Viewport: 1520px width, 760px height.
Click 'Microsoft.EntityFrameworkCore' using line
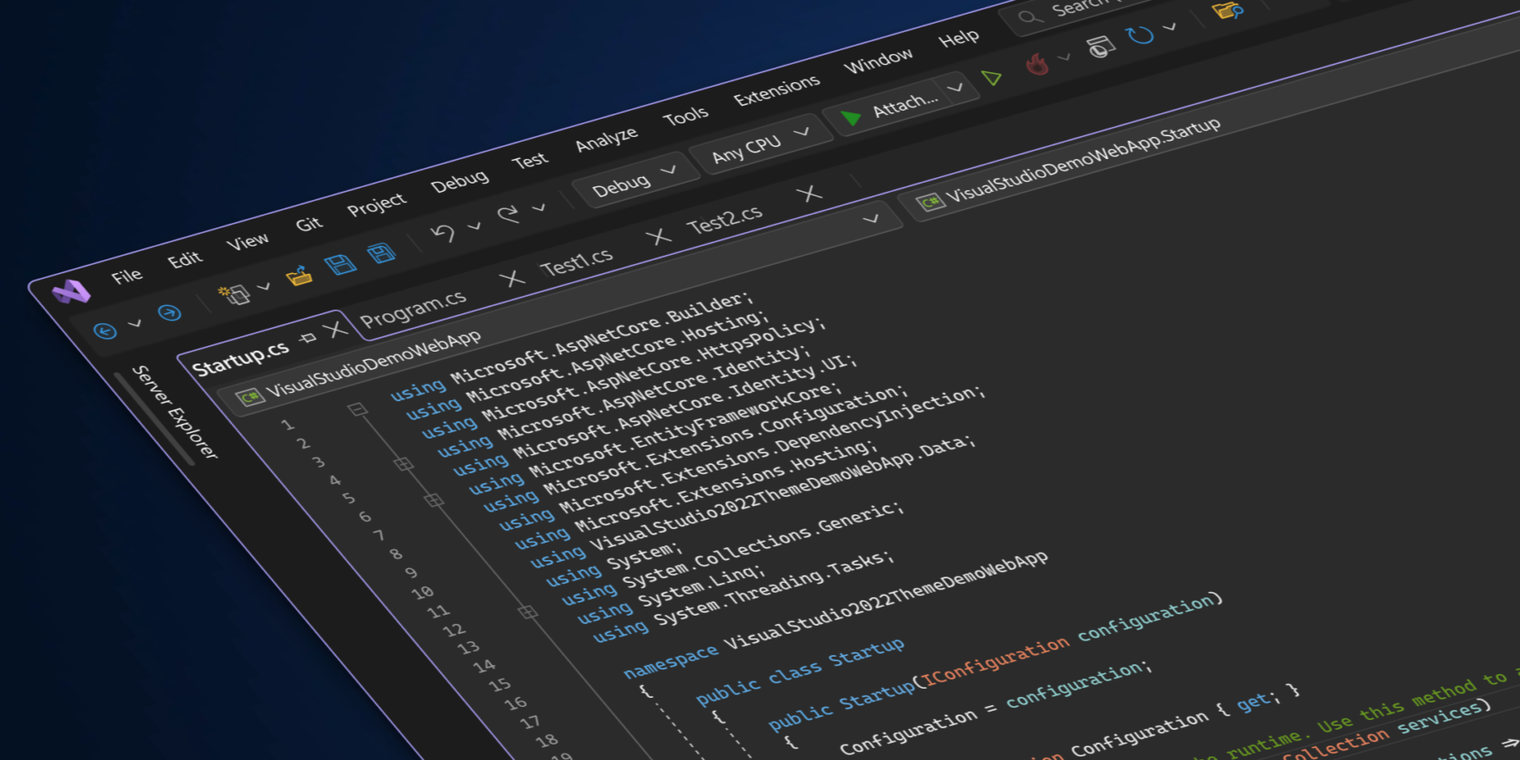coord(683,432)
